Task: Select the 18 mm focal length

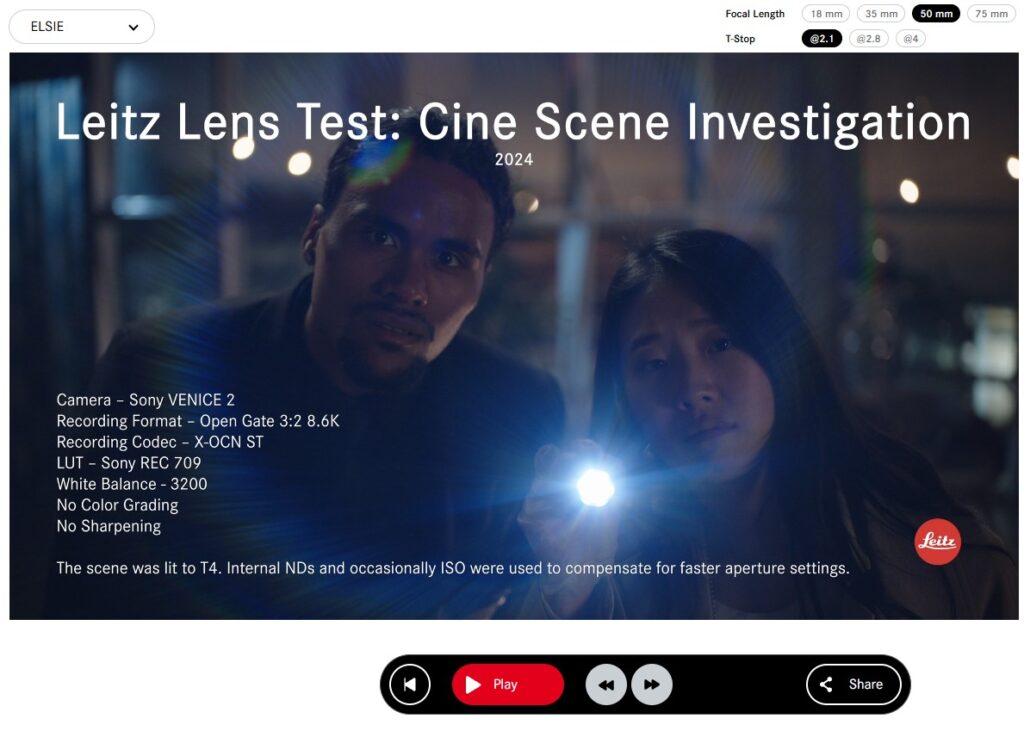Action: pos(826,14)
